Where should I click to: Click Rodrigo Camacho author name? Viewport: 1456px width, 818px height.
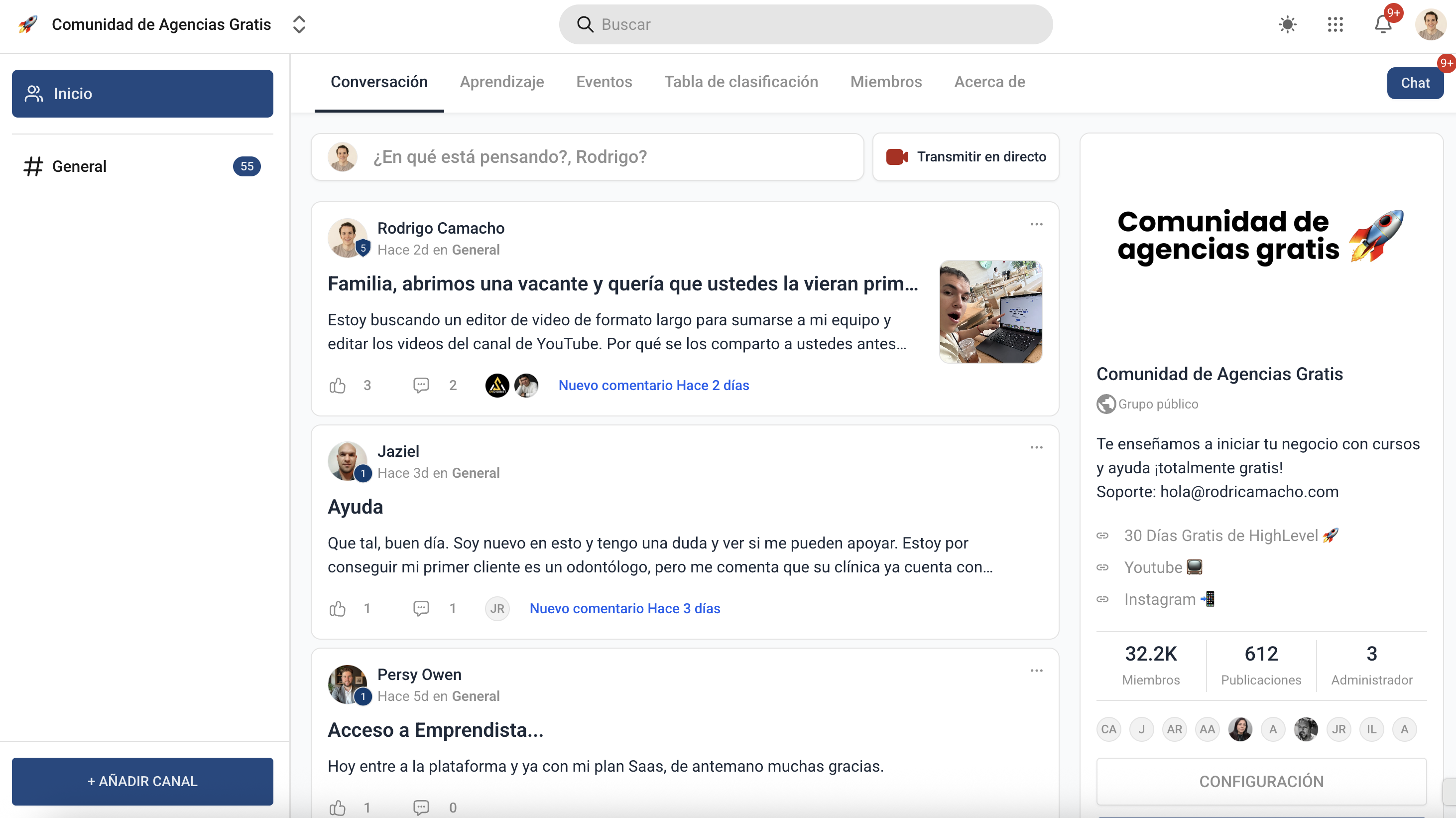pyautogui.click(x=441, y=228)
